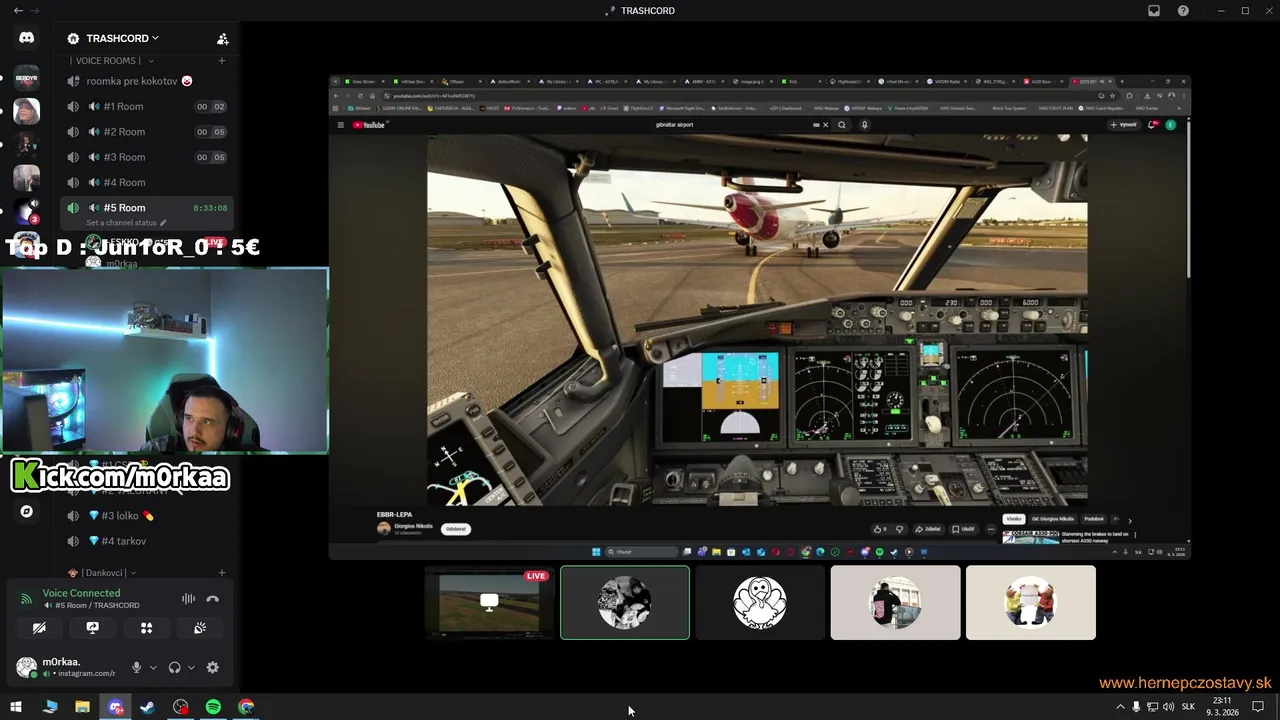Image resolution: width=1280 pixels, height=720 pixels.
Task: Join the #1 Room voice channel
Action: point(145,106)
